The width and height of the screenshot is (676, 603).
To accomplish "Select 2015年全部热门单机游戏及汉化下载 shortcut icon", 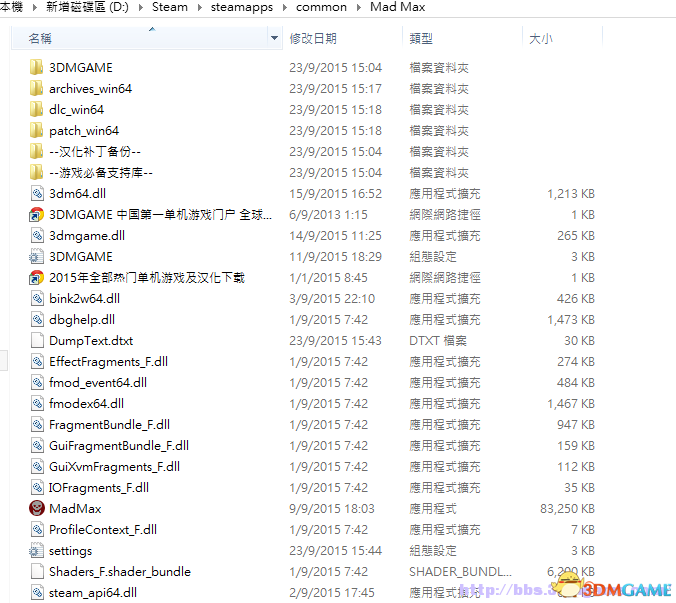I will [36, 278].
